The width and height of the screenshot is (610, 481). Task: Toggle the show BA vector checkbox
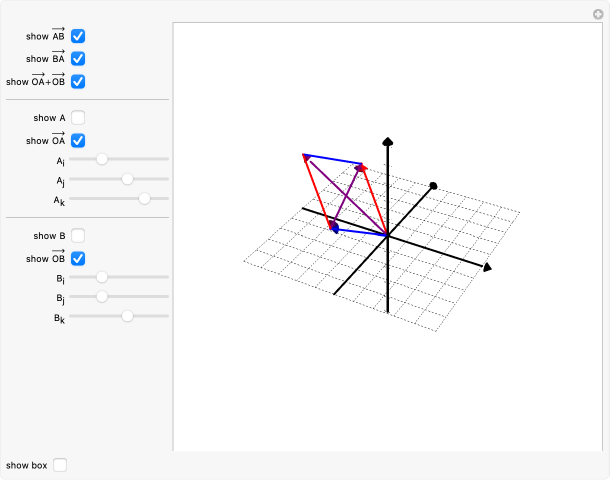pos(78,58)
